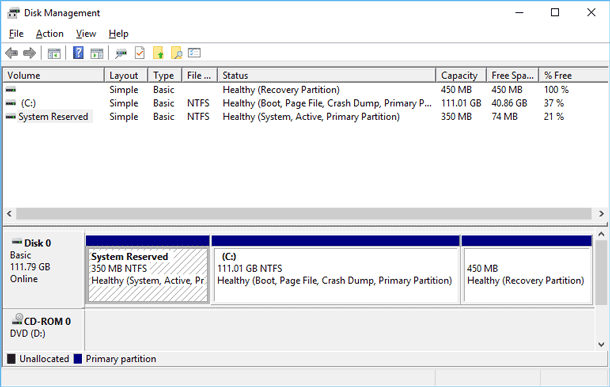Toggle the Show/Hide Action Pane icon
Image resolution: width=610 pixels, height=387 pixels.
[x=96, y=53]
